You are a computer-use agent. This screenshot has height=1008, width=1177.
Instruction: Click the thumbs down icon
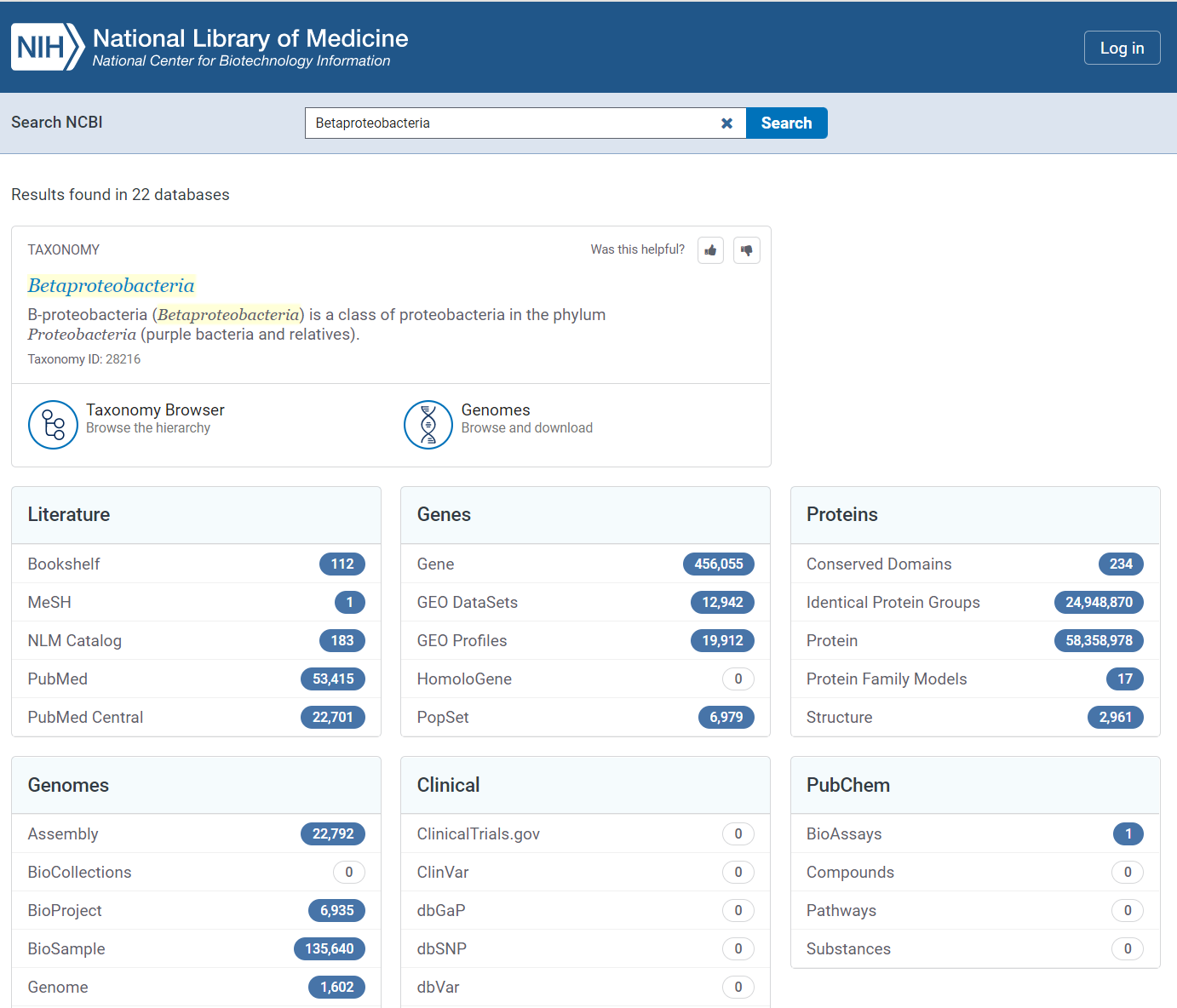point(747,250)
